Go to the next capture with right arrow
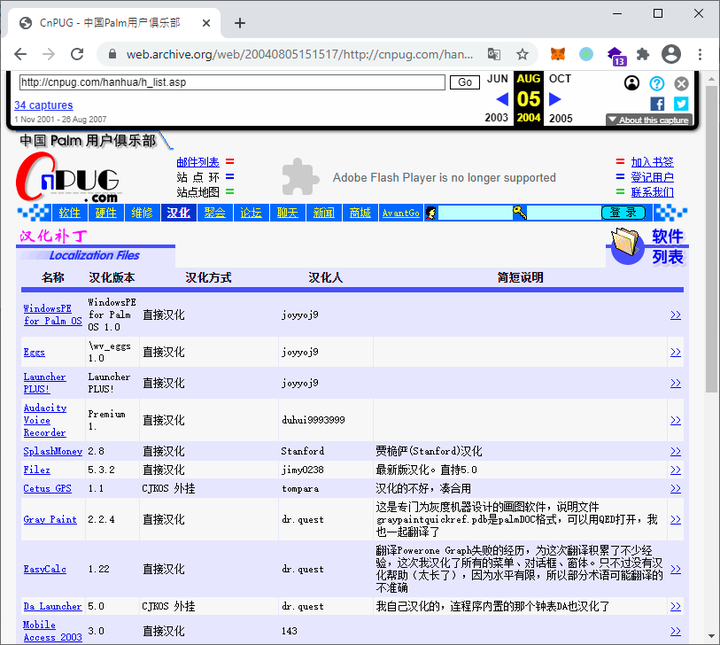The image size is (720, 645). (556, 99)
